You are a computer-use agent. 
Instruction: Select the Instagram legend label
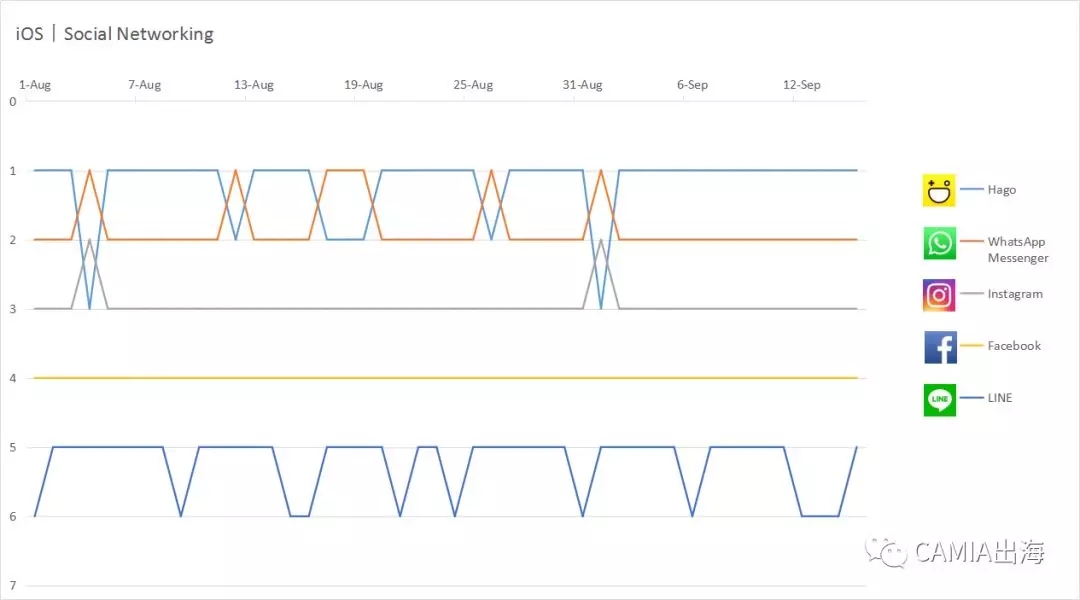pyautogui.click(x=1014, y=294)
